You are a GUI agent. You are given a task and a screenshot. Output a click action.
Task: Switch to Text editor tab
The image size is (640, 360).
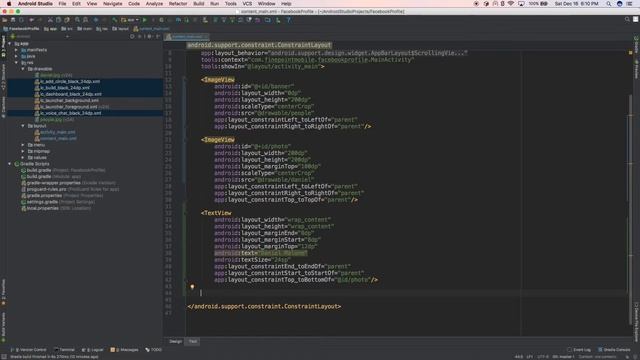click(x=193, y=341)
